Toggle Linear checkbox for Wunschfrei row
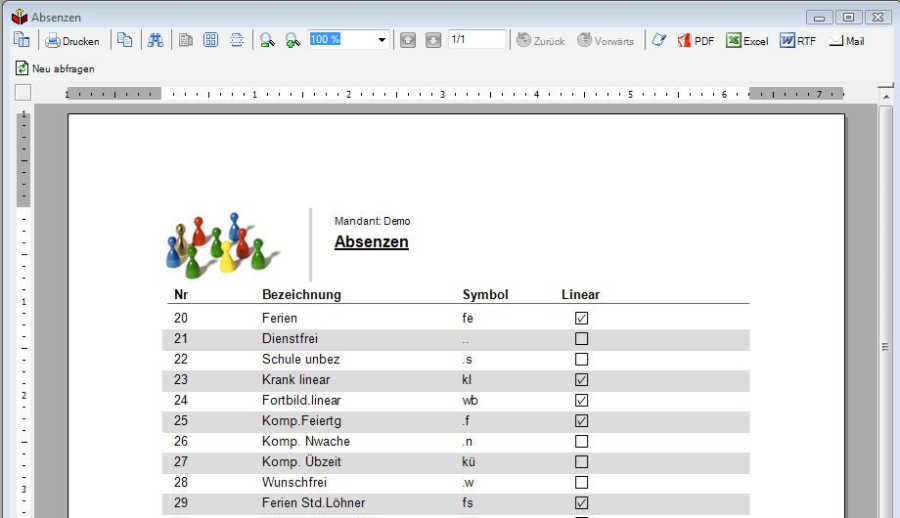This screenshot has height=518, width=900. [581, 482]
